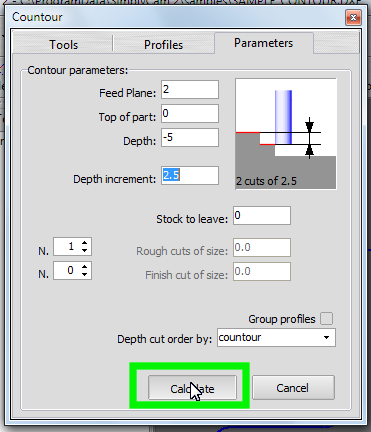Close the Countour dialog window
Screen dimensions: 371x432
(353, 17)
